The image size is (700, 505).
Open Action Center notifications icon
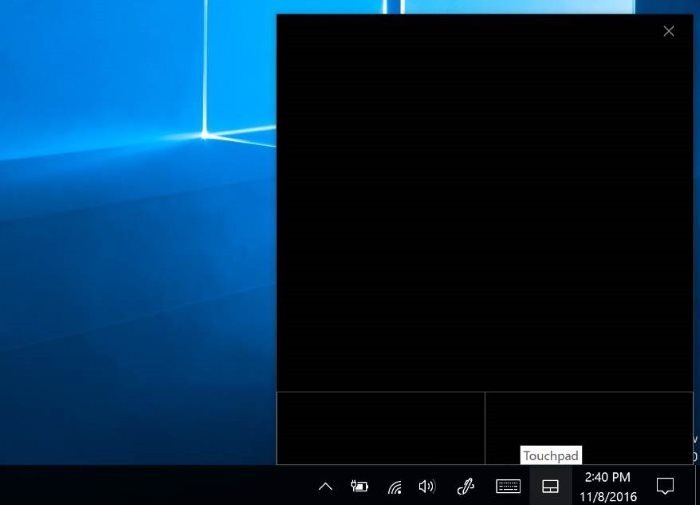[665, 486]
